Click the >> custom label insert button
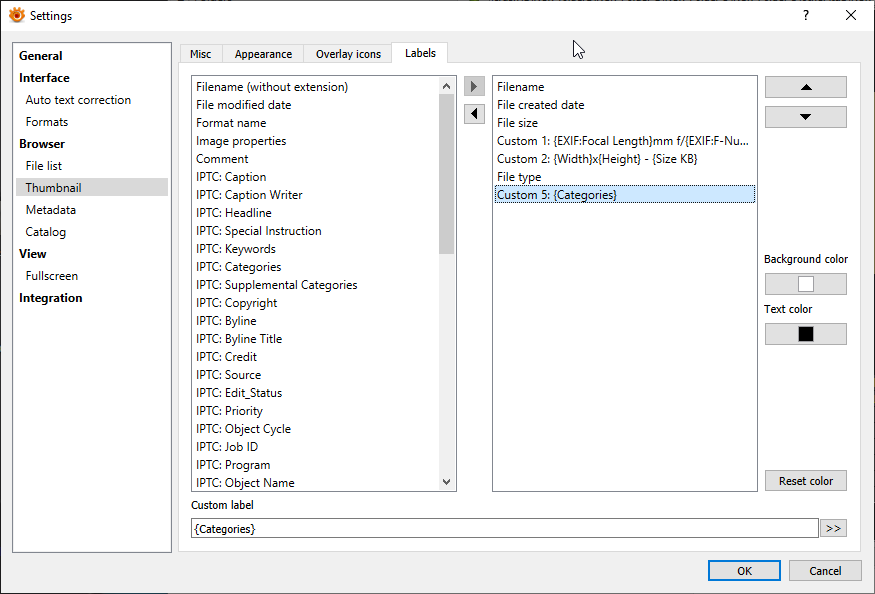Image resolution: width=875 pixels, height=594 pixels. click(833, 528)
